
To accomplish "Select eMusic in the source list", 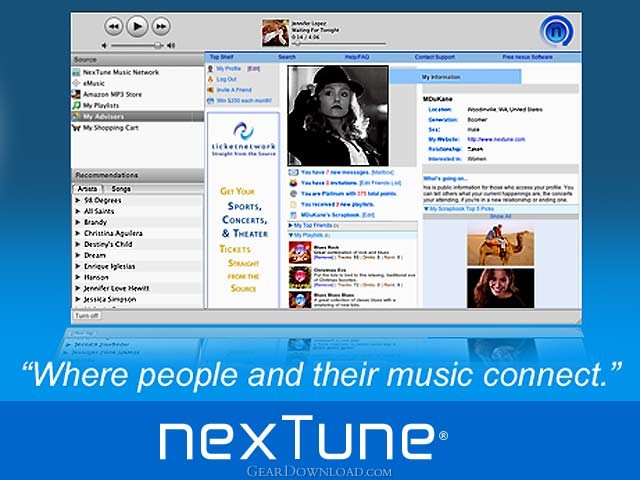I will point(94,83).
